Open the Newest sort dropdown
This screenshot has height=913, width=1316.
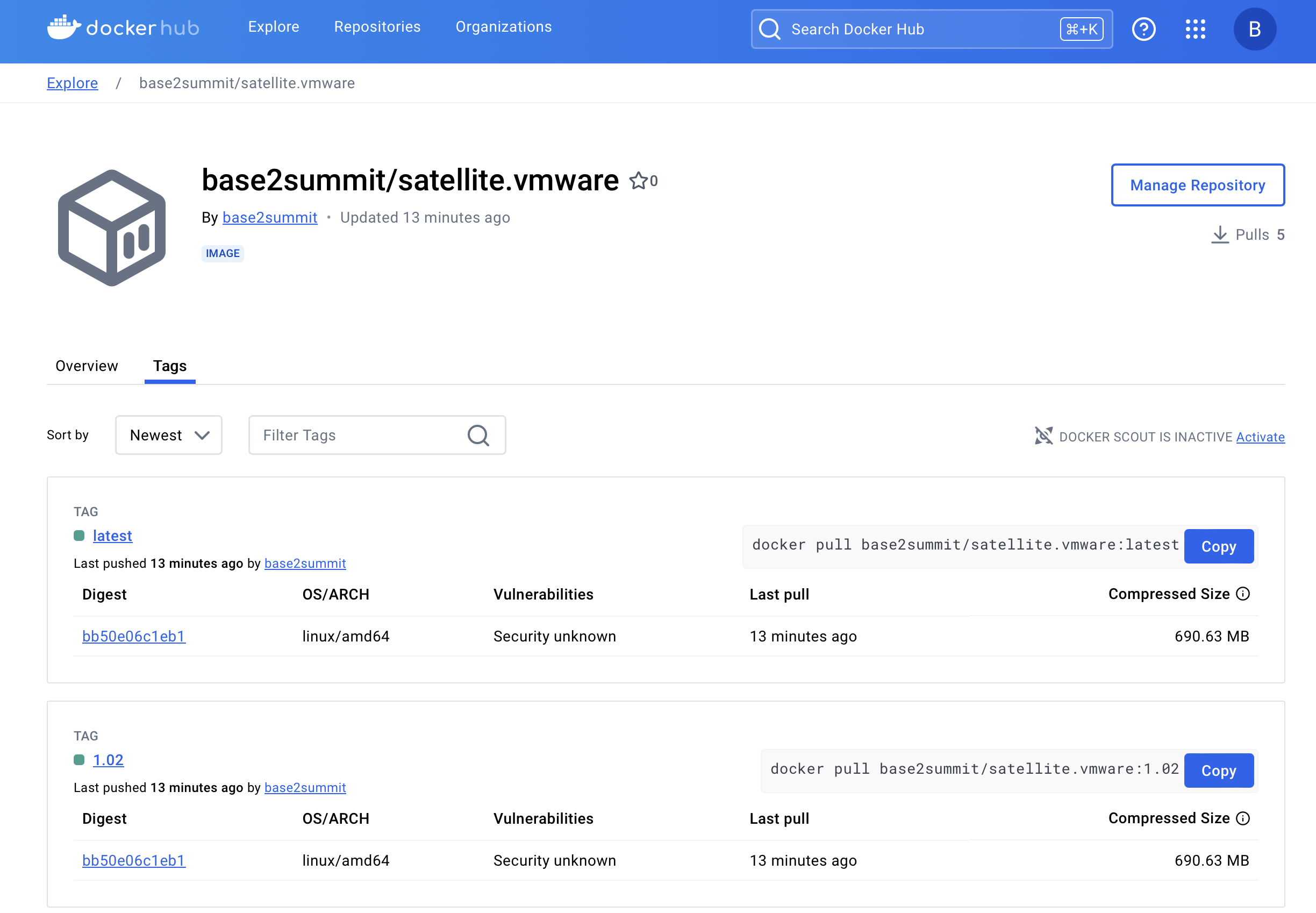coord(169,436)
